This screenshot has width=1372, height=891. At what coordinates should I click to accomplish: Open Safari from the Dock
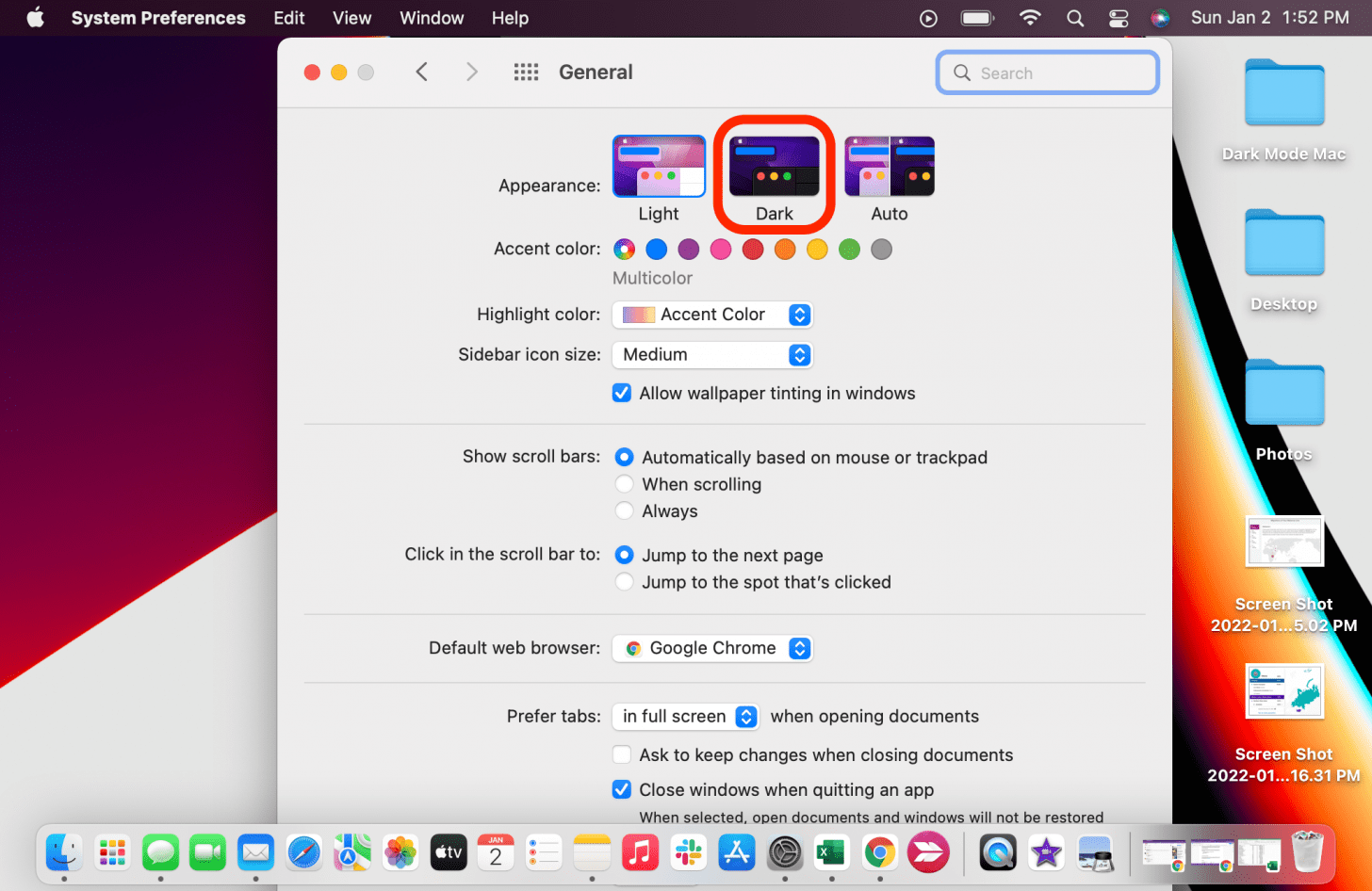(303, 852)
